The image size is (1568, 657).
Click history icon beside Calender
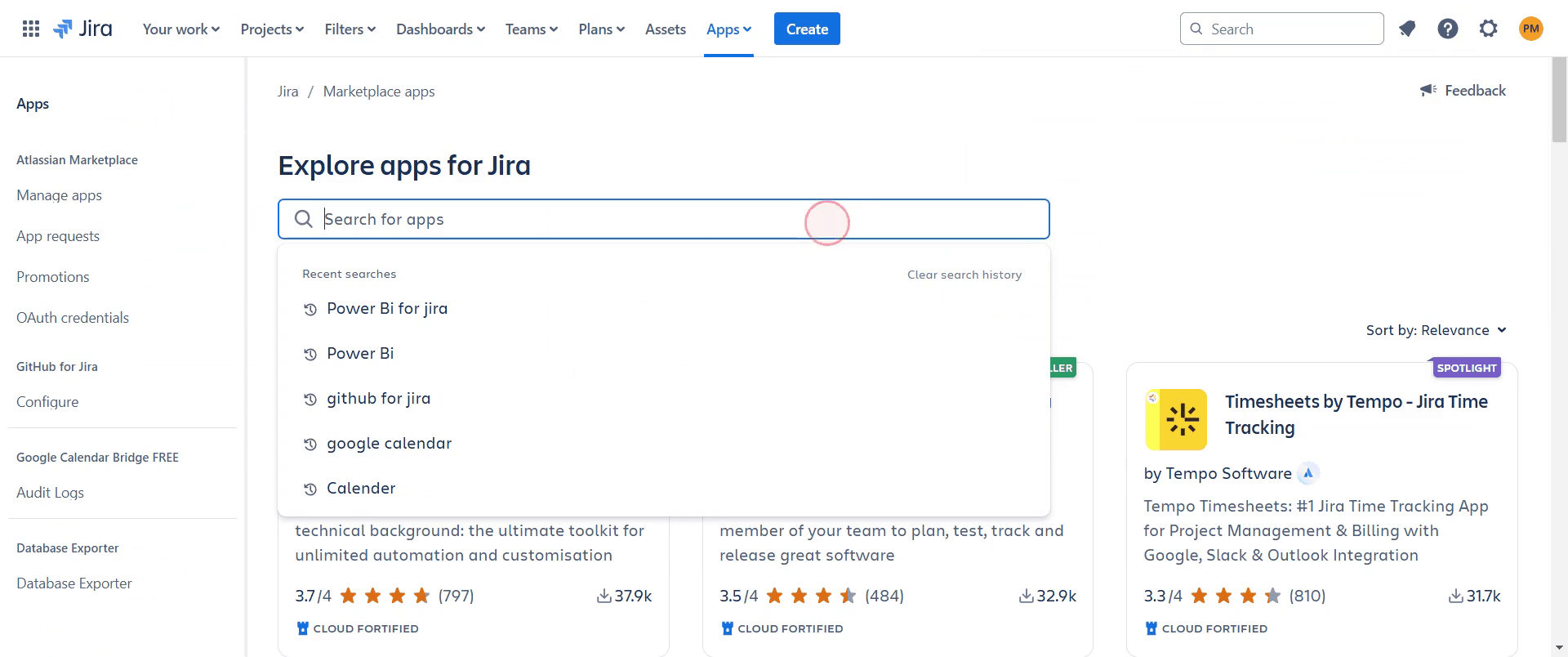[x=310, y=489]
